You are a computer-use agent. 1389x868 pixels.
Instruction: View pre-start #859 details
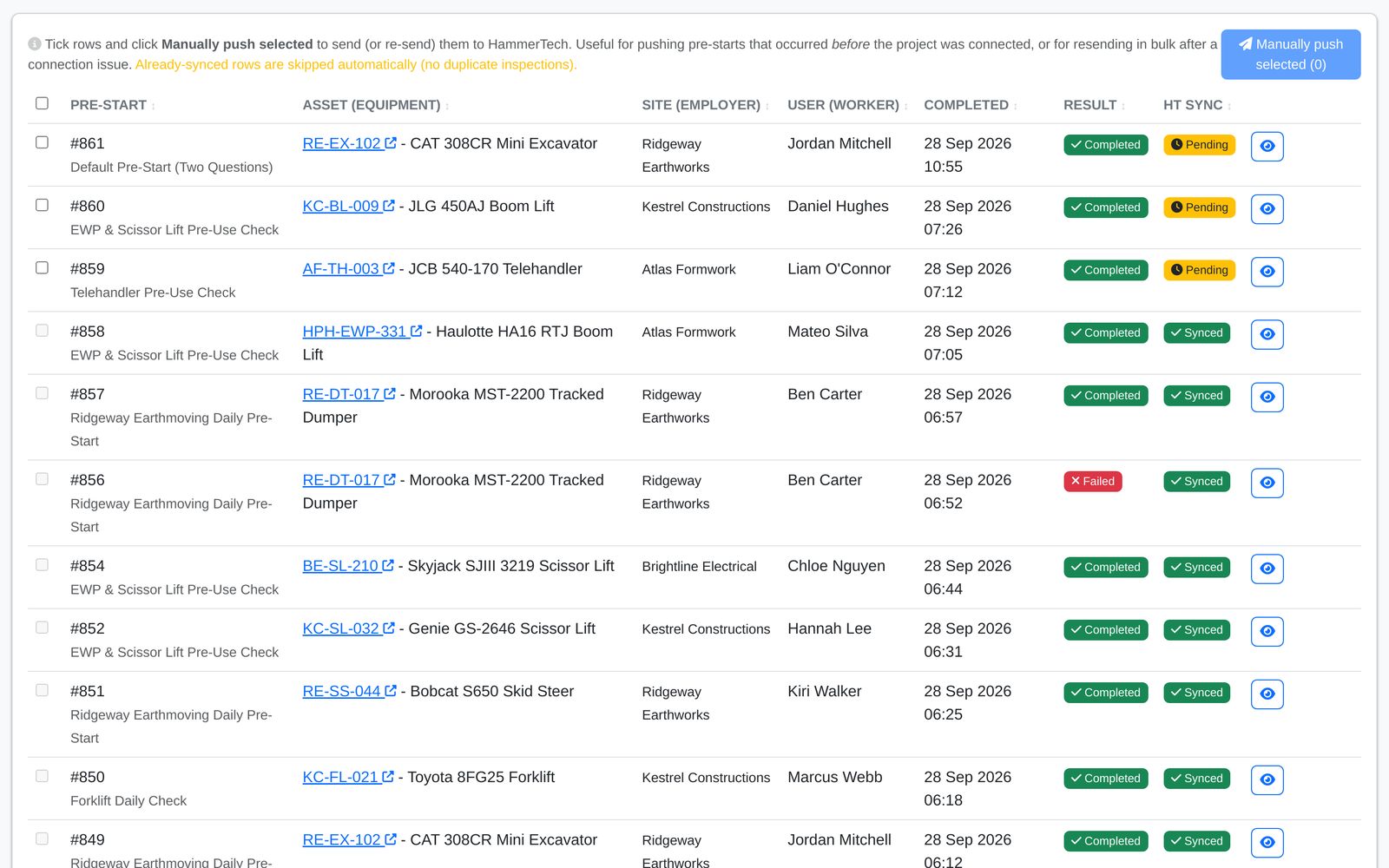[1267, 271]
